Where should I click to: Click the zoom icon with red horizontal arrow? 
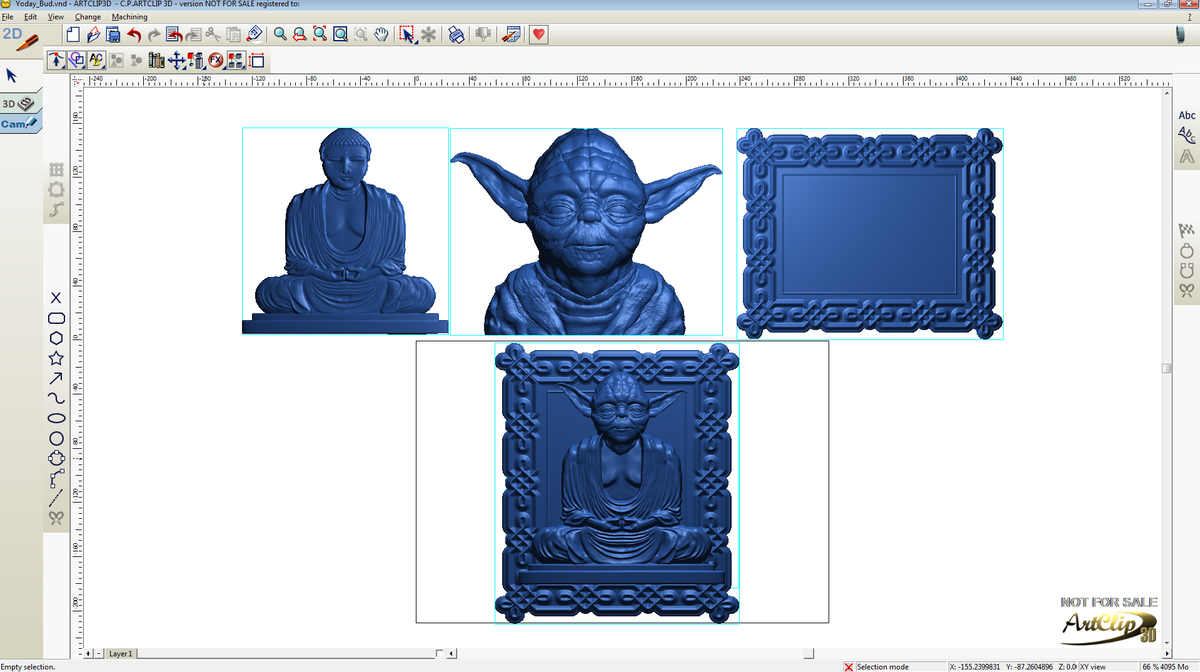[x=300, y=34]
